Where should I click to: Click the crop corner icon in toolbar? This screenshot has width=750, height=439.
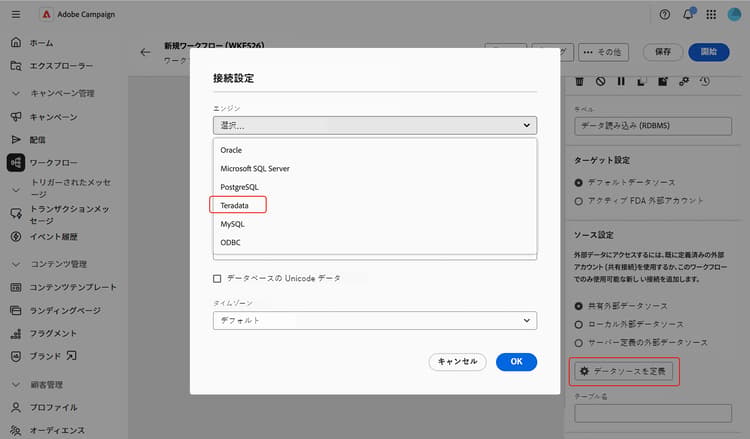[x=641, y=81]
